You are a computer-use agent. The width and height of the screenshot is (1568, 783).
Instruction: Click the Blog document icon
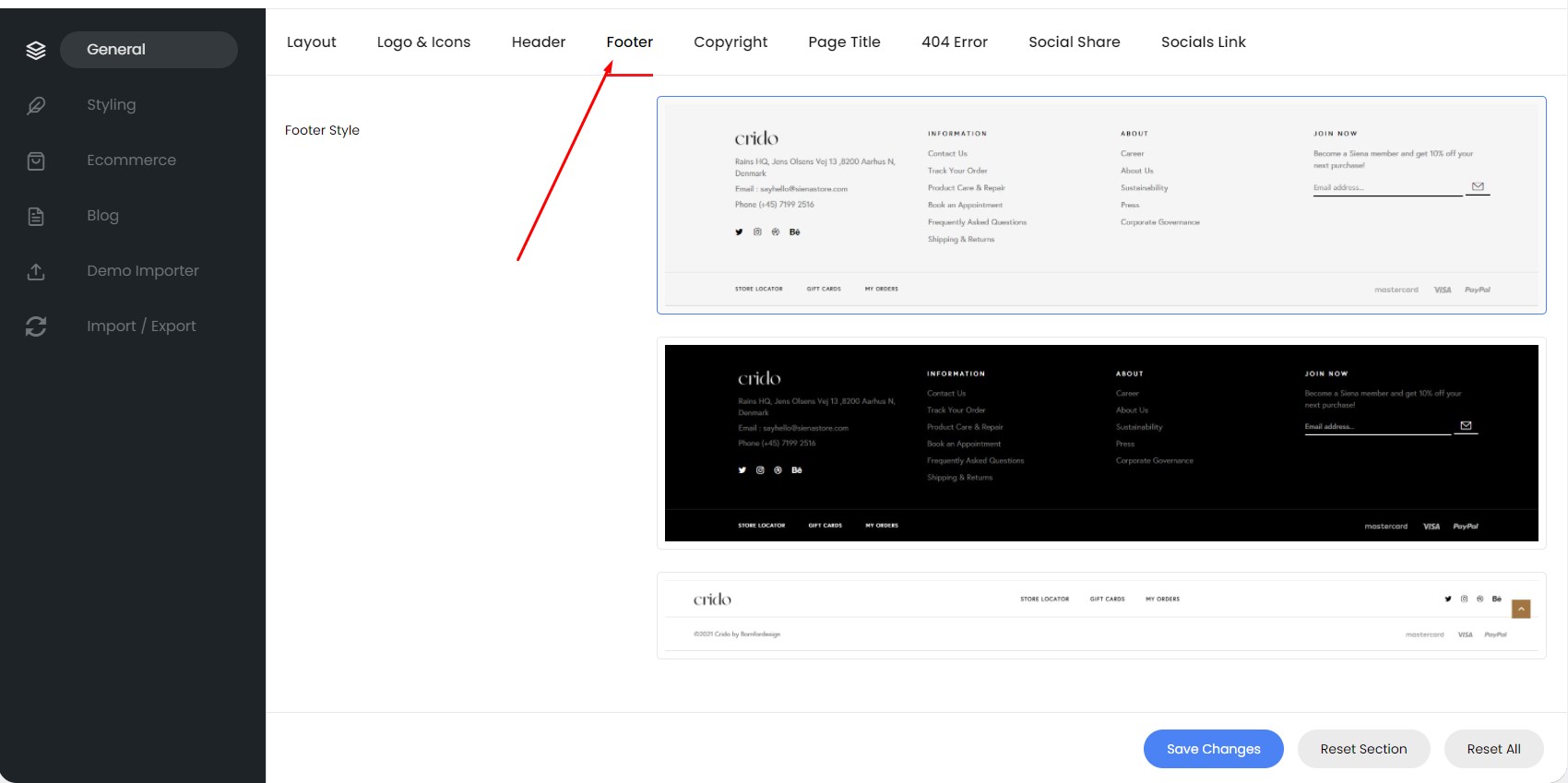pyautogui.click(x=36, y=216)
